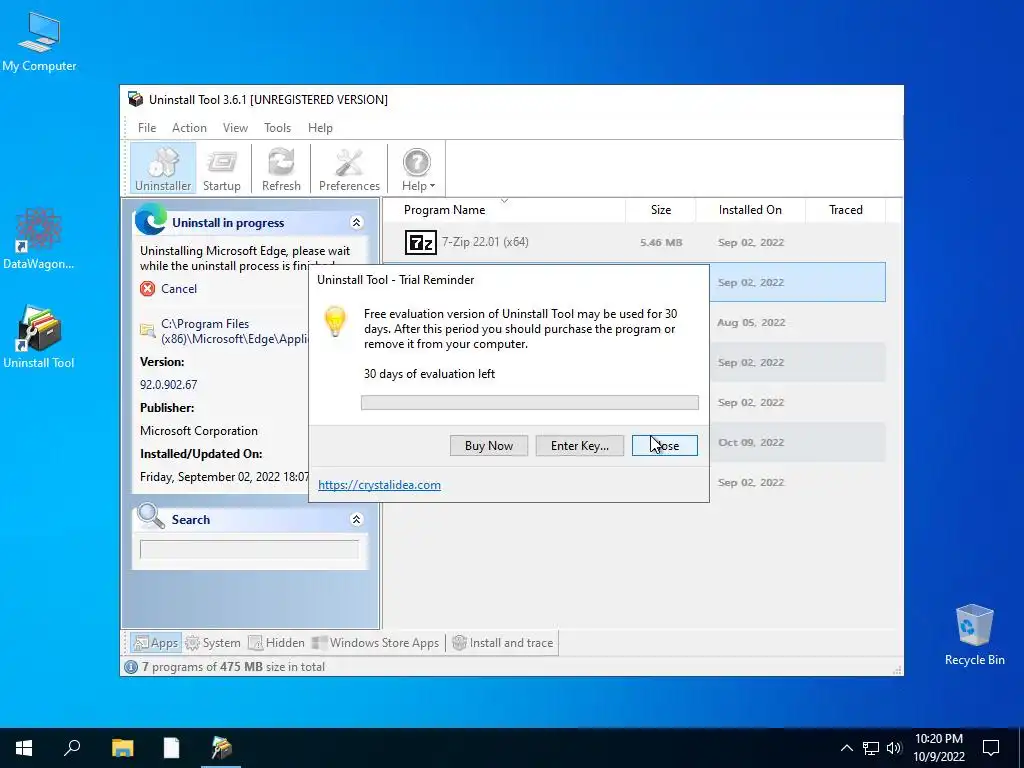Close the Trial Reminder dialog
Screen dimensions: 1024x768
tap(664, 445)
